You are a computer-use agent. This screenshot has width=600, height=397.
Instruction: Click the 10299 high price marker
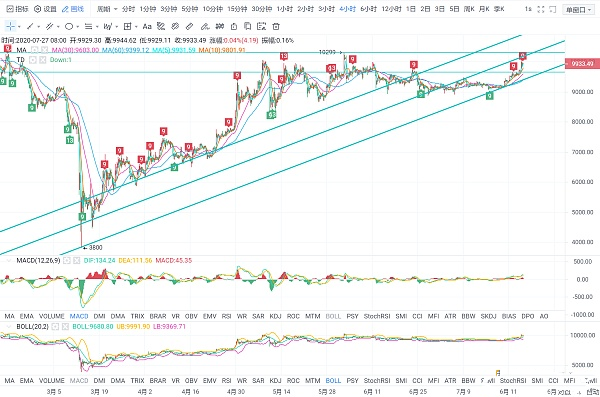331,52
